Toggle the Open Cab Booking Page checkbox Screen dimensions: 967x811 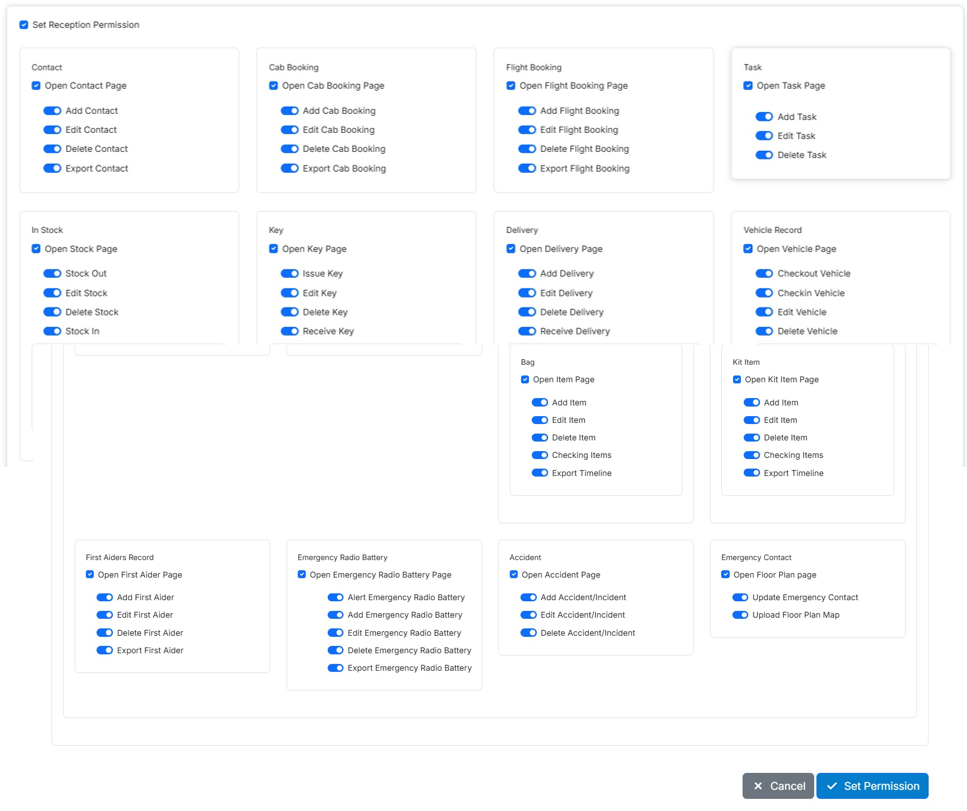(273, 86)
